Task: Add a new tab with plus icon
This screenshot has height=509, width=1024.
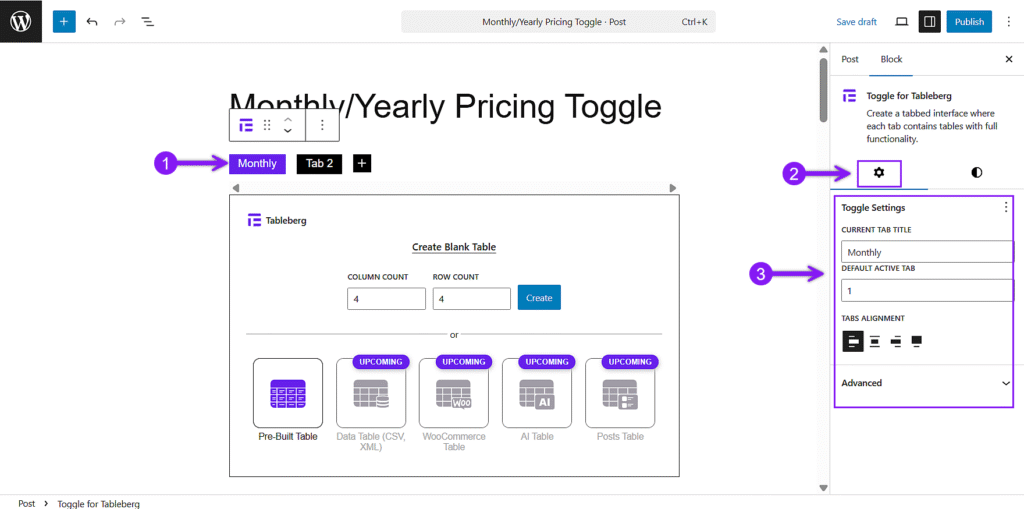Action: [x=362, y=163]
